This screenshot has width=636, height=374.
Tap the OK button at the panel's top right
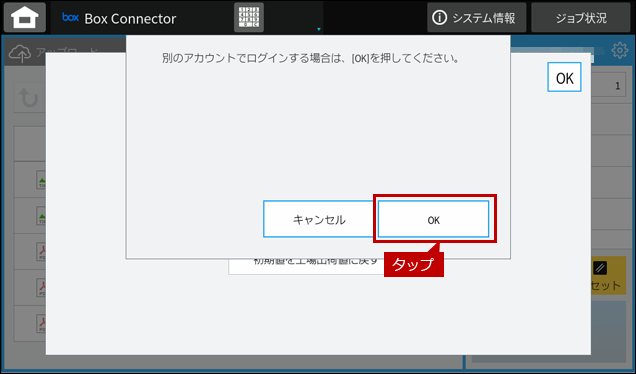point(564,77)
